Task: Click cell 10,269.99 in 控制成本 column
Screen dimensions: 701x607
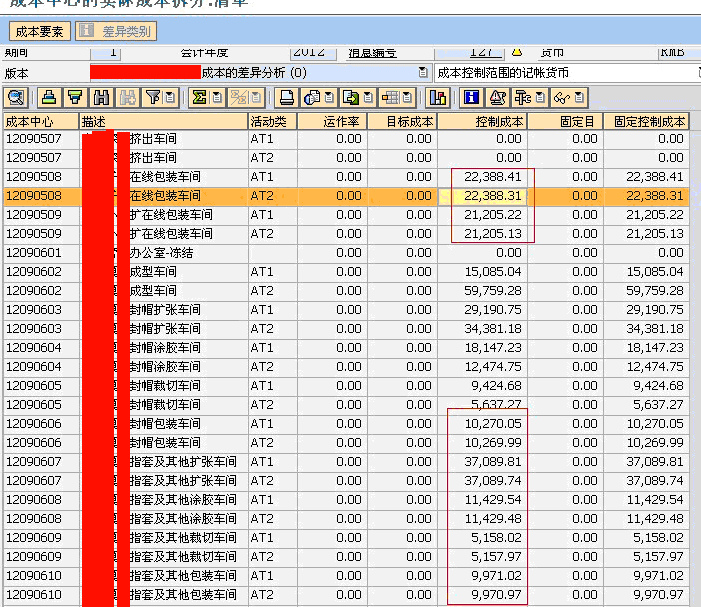Action: tap(483, 443)
